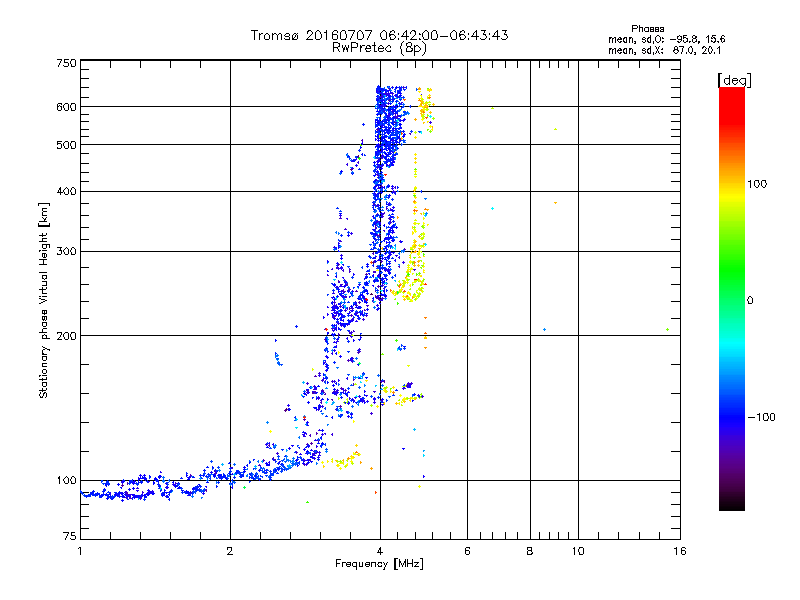Click the isolated green data point near 16 MHz

click(x=667, y=330)
